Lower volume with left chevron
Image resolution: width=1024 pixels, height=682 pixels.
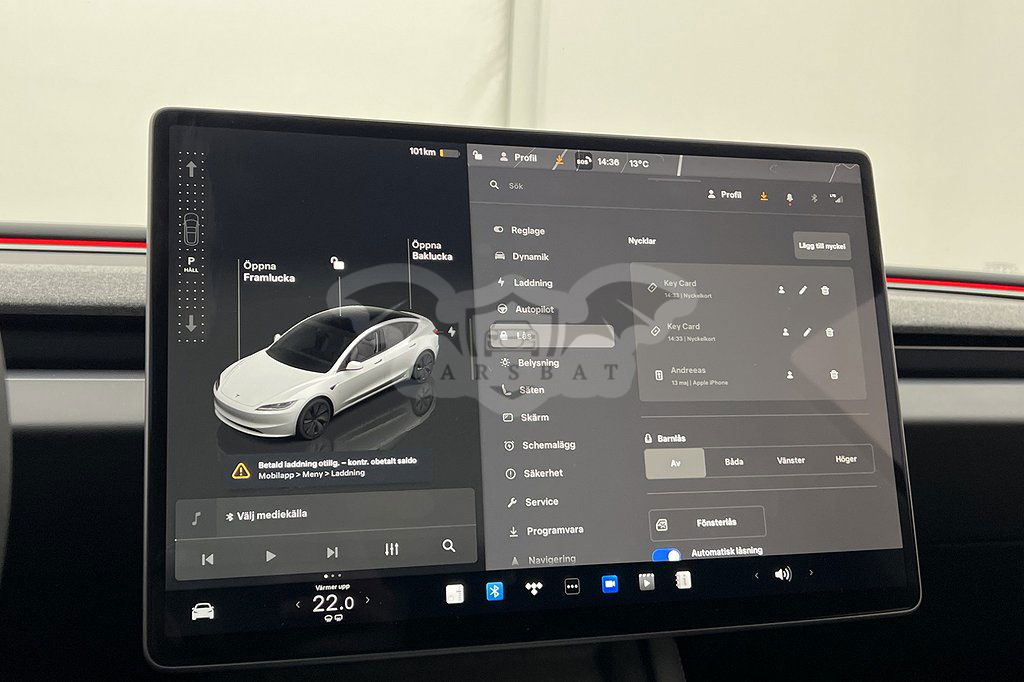756,575
